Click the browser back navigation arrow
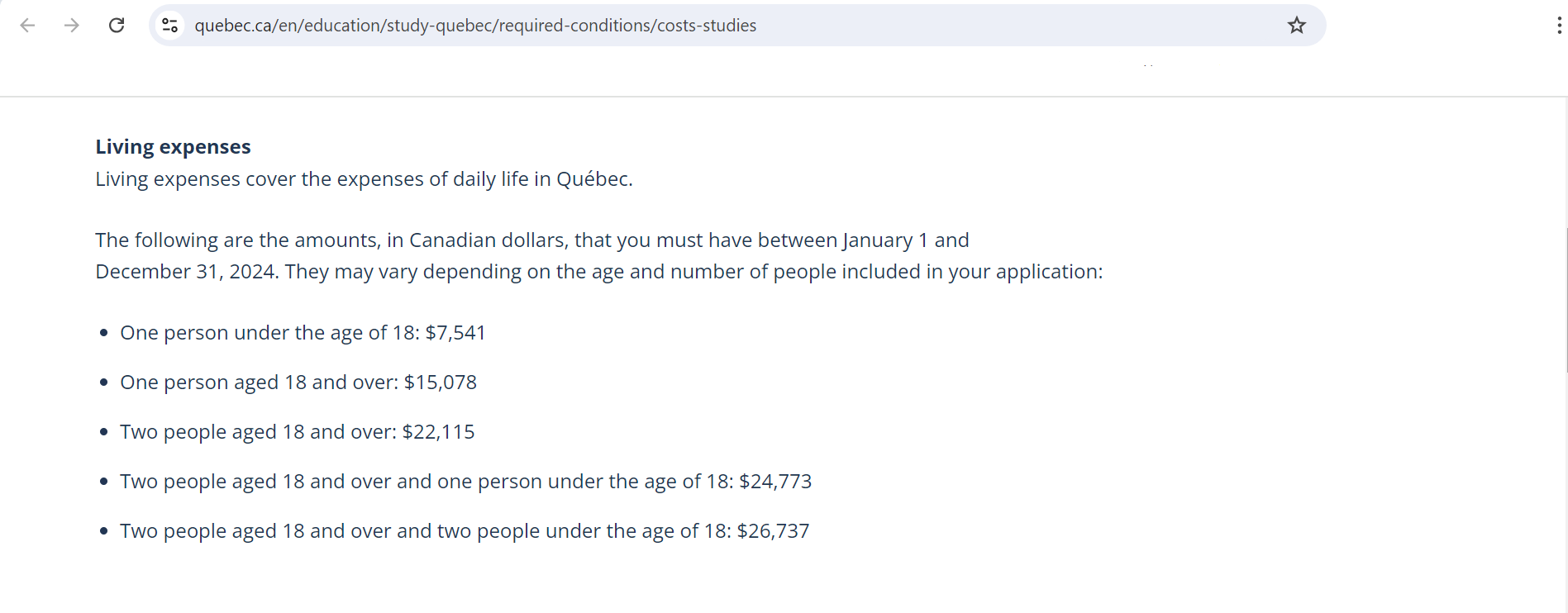This screenshot has width=1568, height=613. 28,25
